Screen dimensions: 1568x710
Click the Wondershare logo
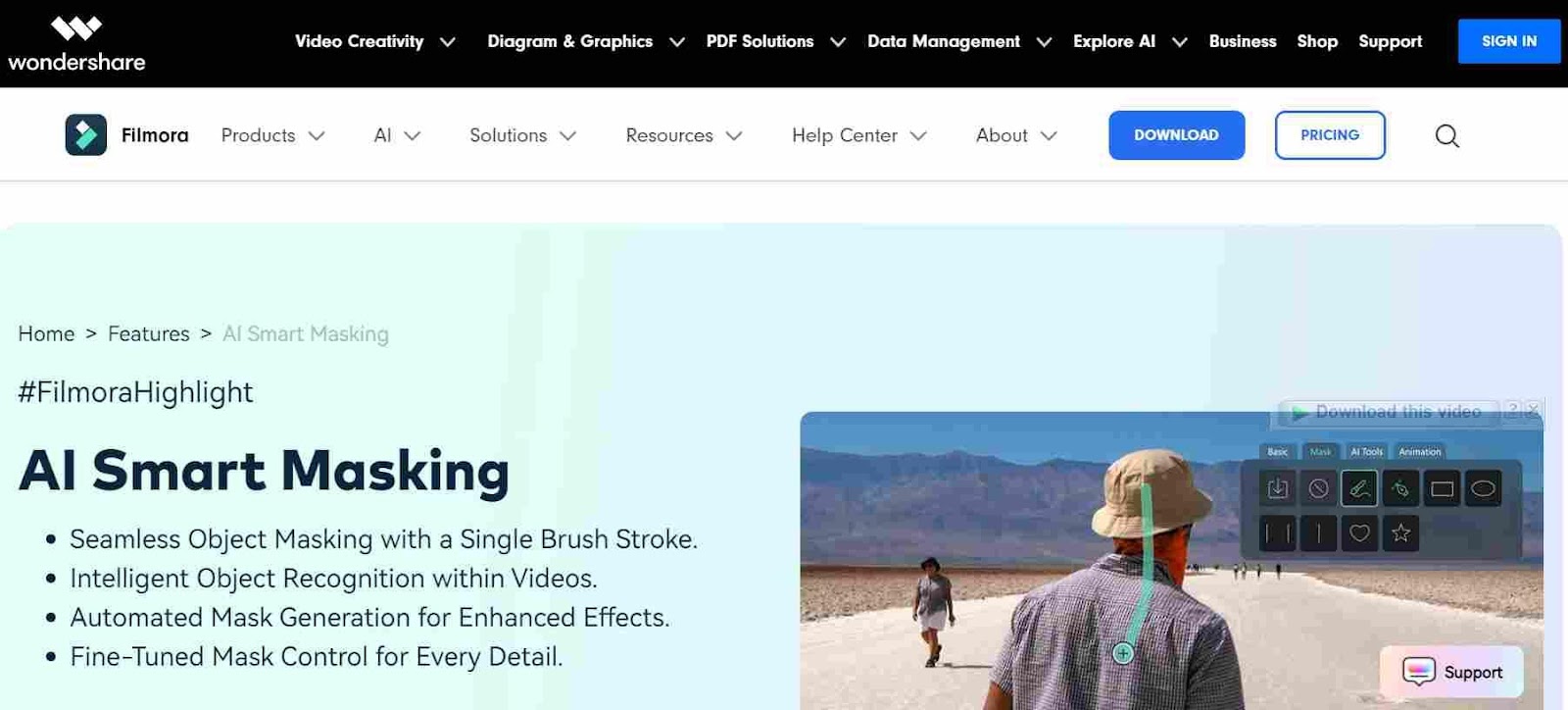coord(76,44)
